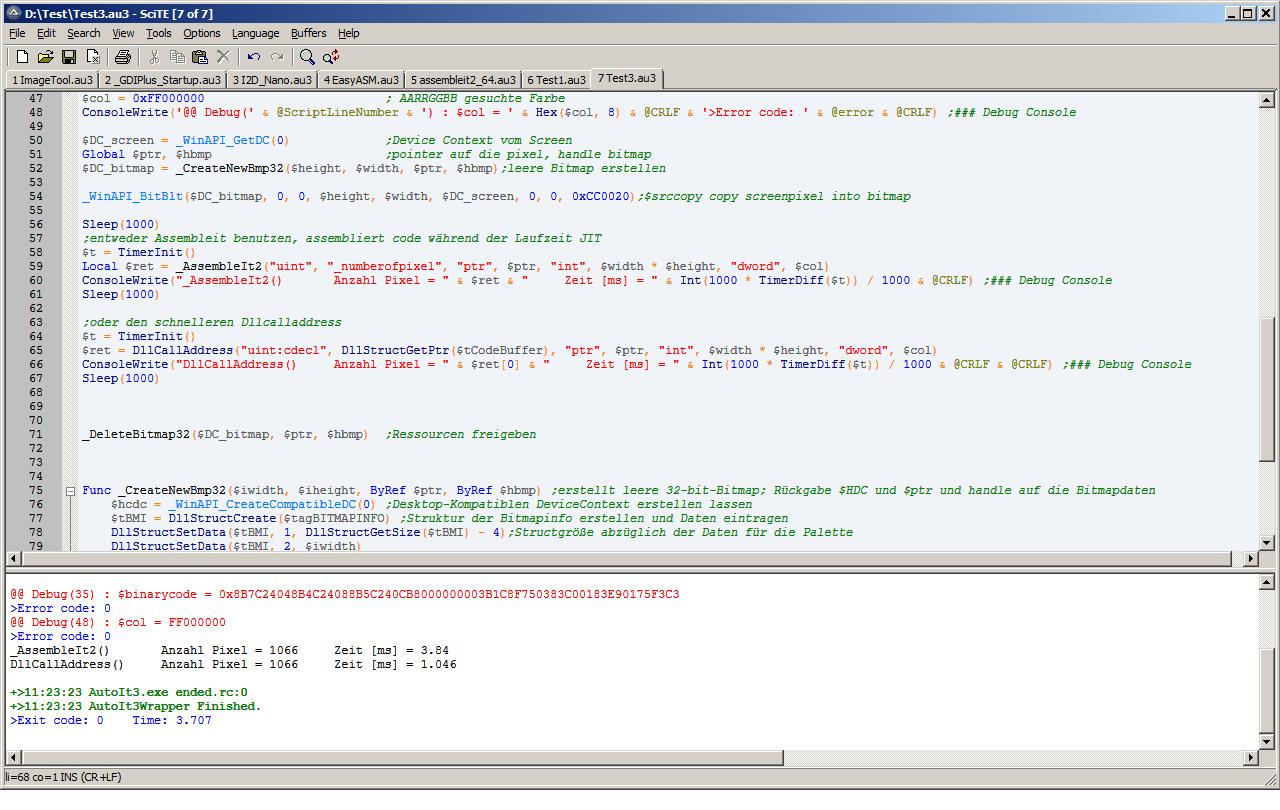This screenshot has width=1280, height=810.
Task: Close the current file via toolbar icon
Action: (93, 57)
